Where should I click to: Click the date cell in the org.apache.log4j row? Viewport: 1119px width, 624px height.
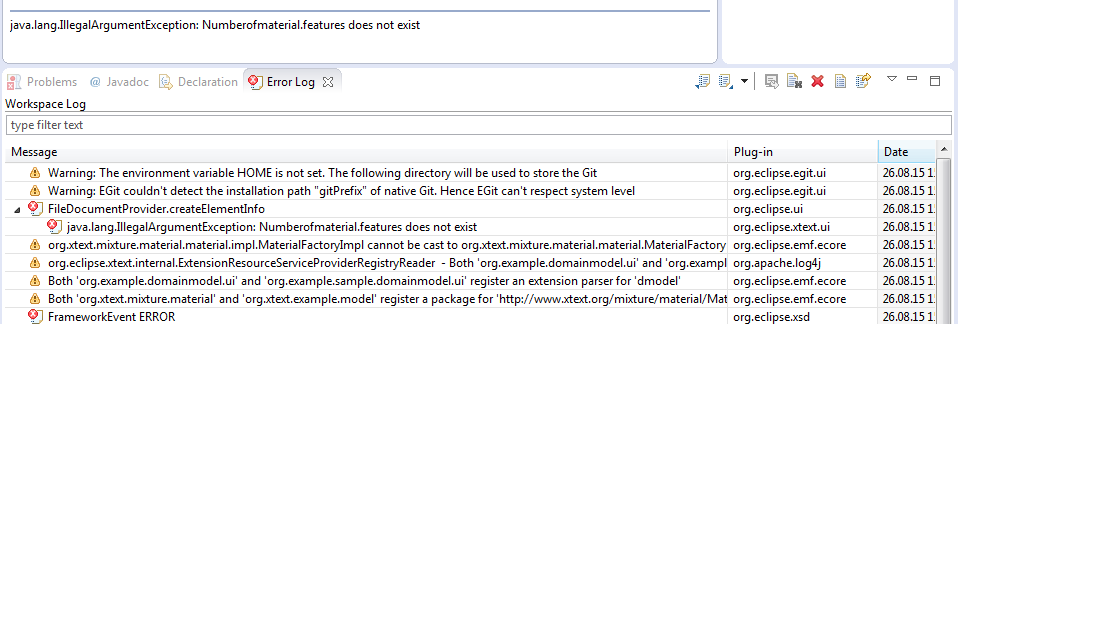[x=908, y=263]
